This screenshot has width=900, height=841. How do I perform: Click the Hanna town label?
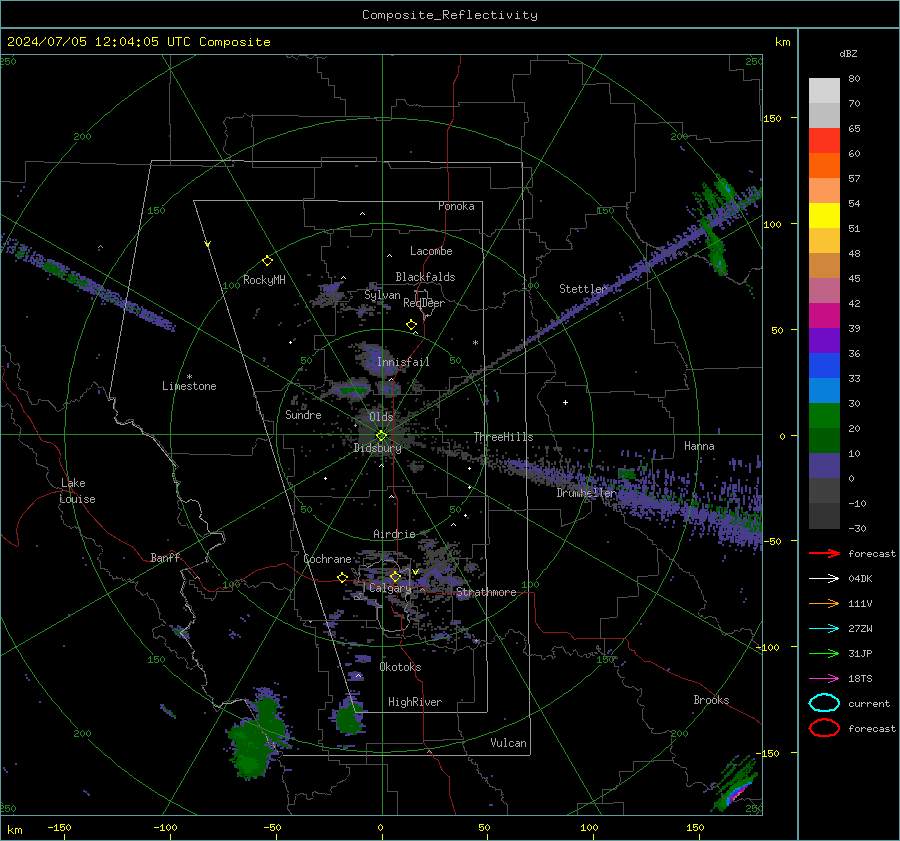click(699, 446)
